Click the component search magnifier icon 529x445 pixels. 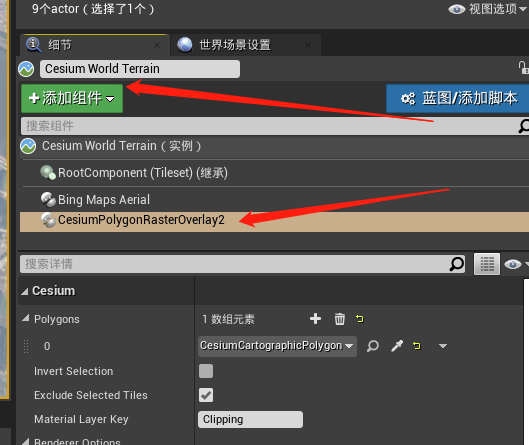pyautogui.click(x=524, y=126)
